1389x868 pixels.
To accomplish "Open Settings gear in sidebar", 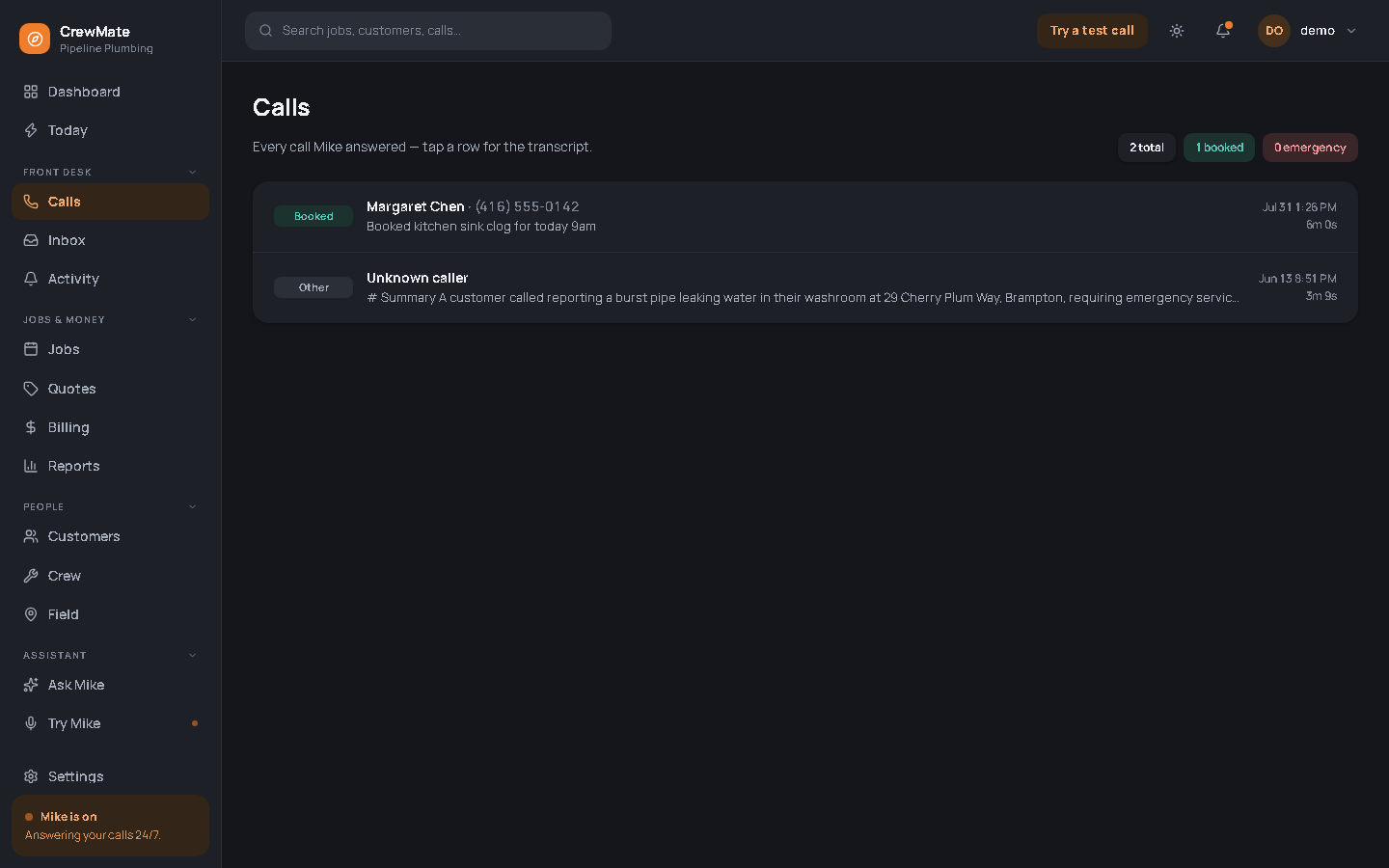I will click(x=31, y=776).
